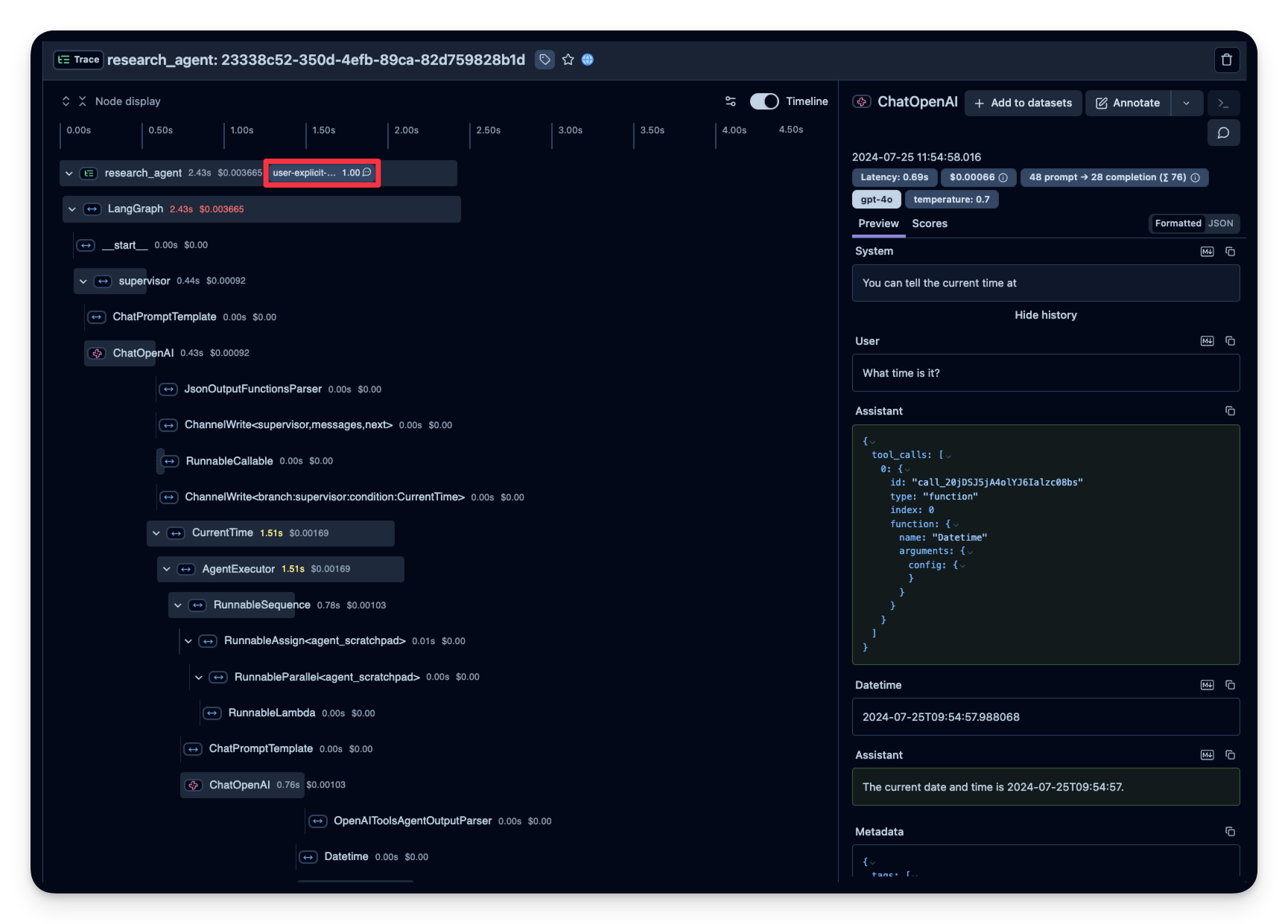Select Formatted view mode
1288x924 pixels.
tap(1178, 223)
